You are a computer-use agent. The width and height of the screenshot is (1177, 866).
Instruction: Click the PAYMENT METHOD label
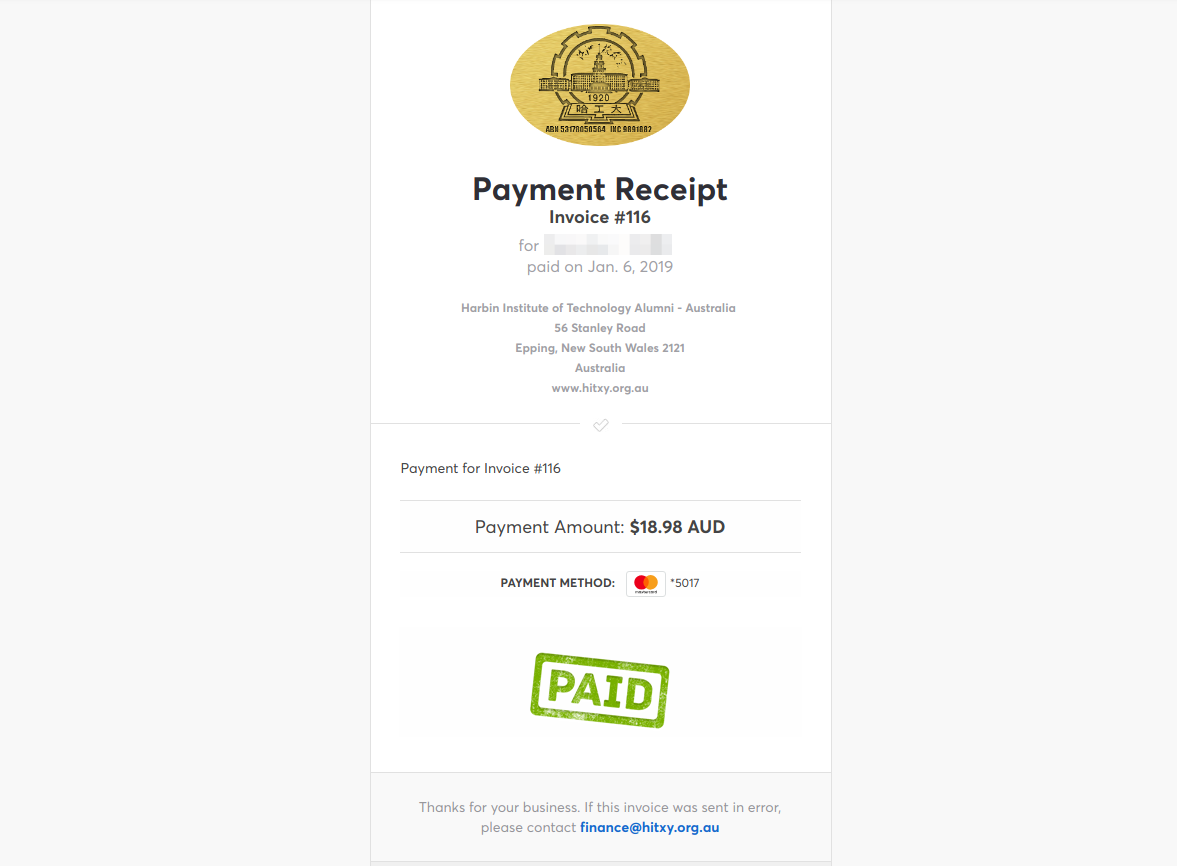[x=558, y=583]
